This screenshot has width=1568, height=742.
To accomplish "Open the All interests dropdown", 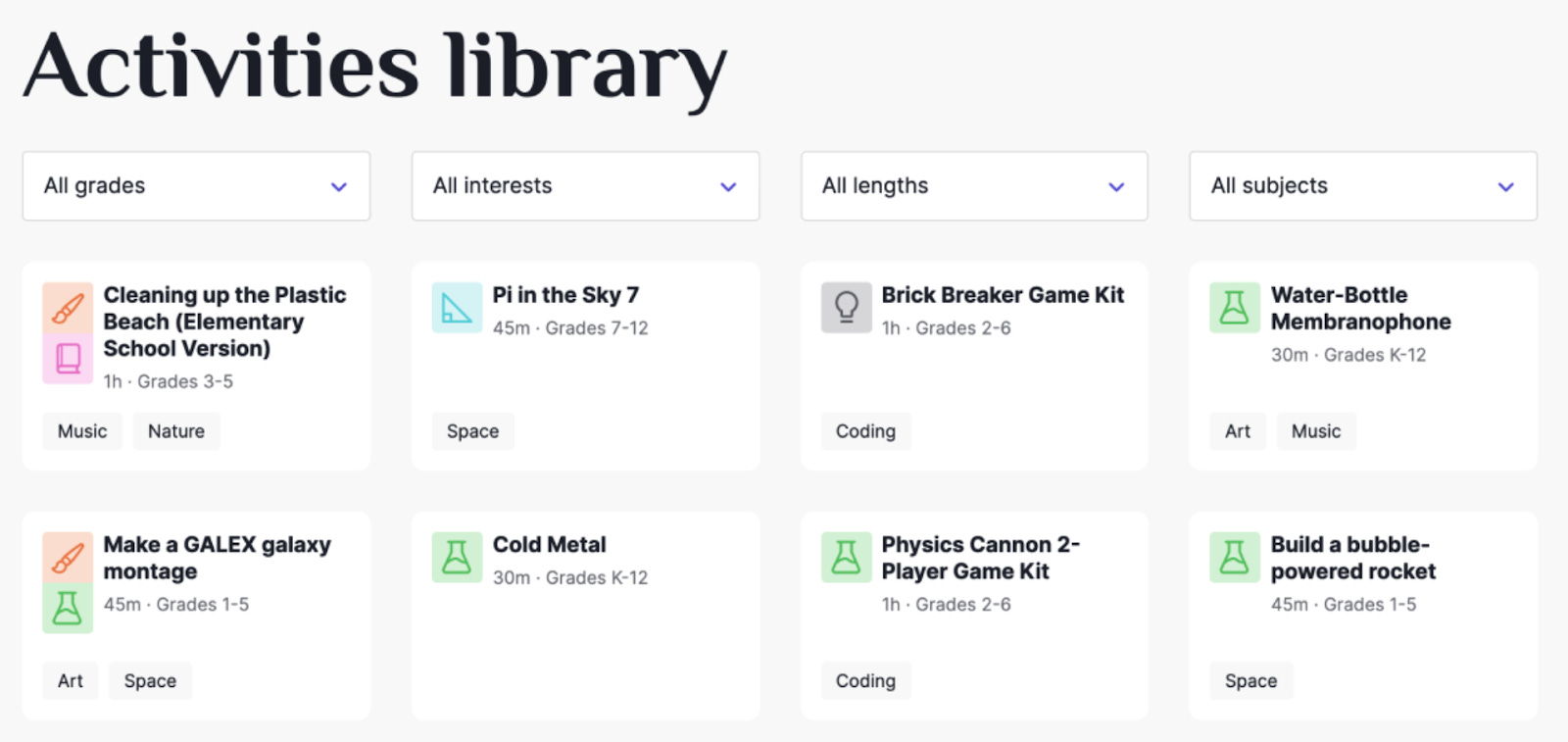I will tap(585, 186).
